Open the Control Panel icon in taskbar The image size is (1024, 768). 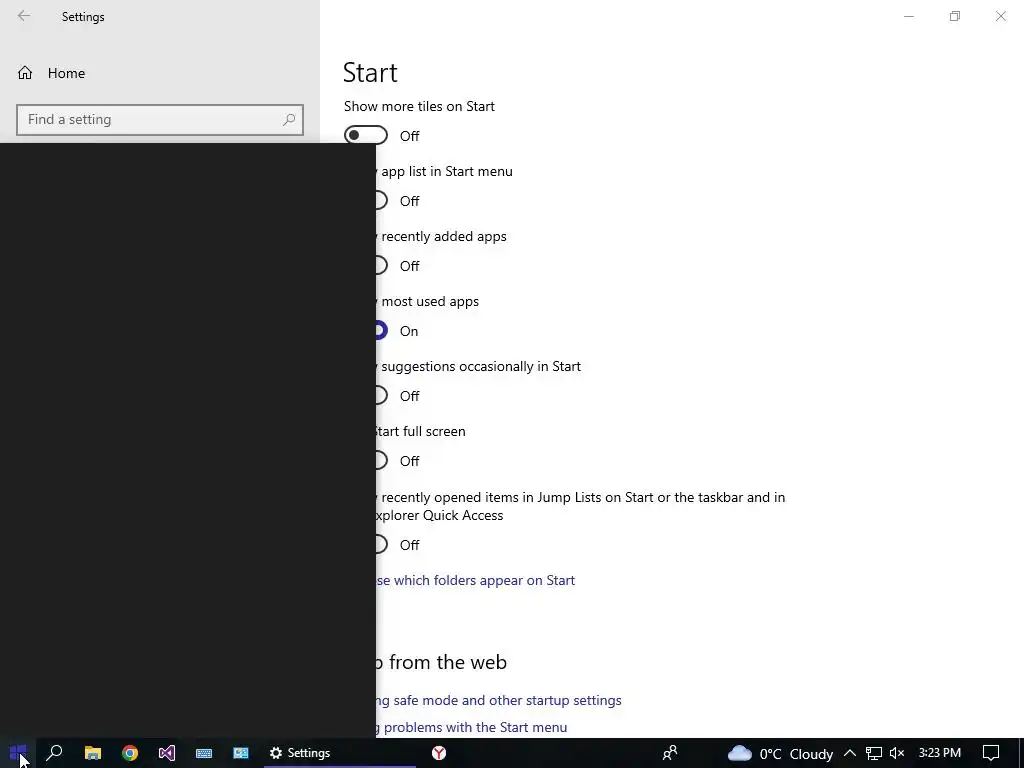(241, 753)
